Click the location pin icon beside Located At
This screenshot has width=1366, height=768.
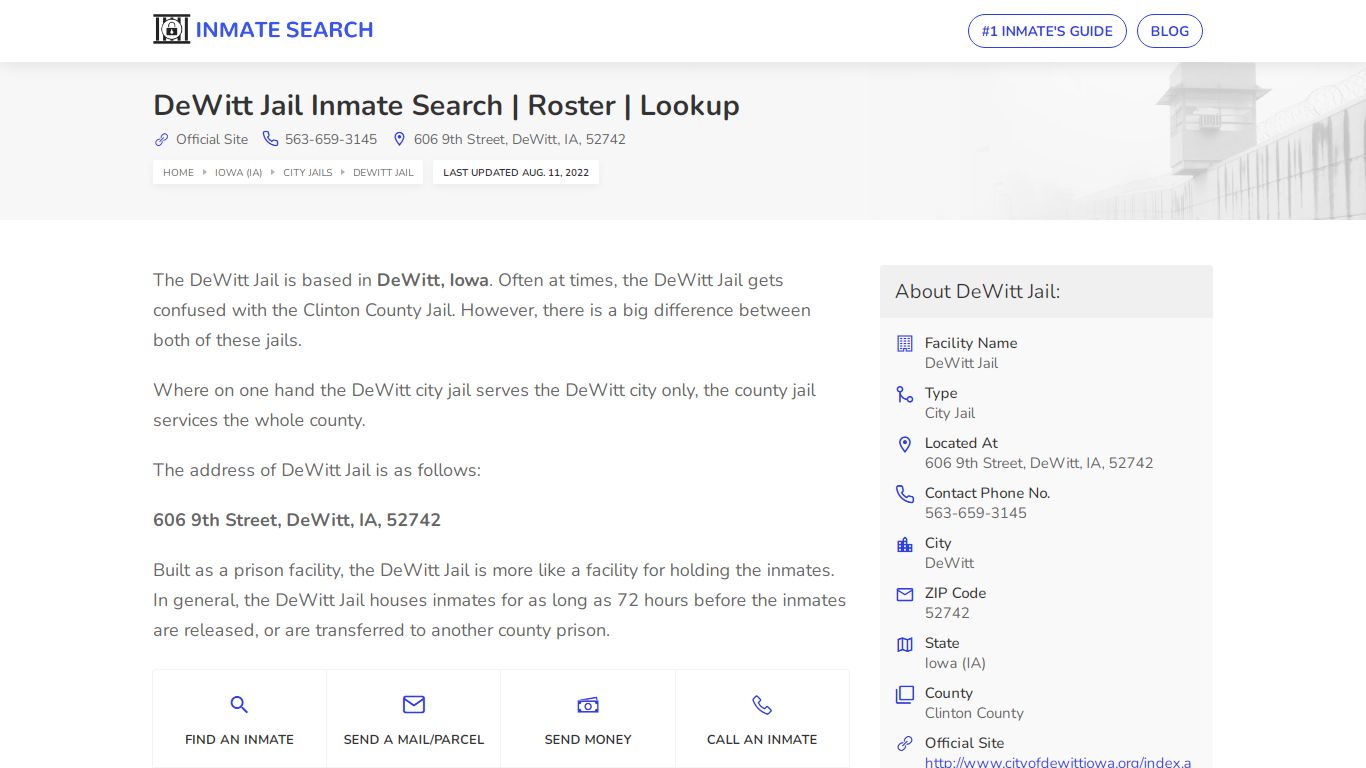(905, 444)
